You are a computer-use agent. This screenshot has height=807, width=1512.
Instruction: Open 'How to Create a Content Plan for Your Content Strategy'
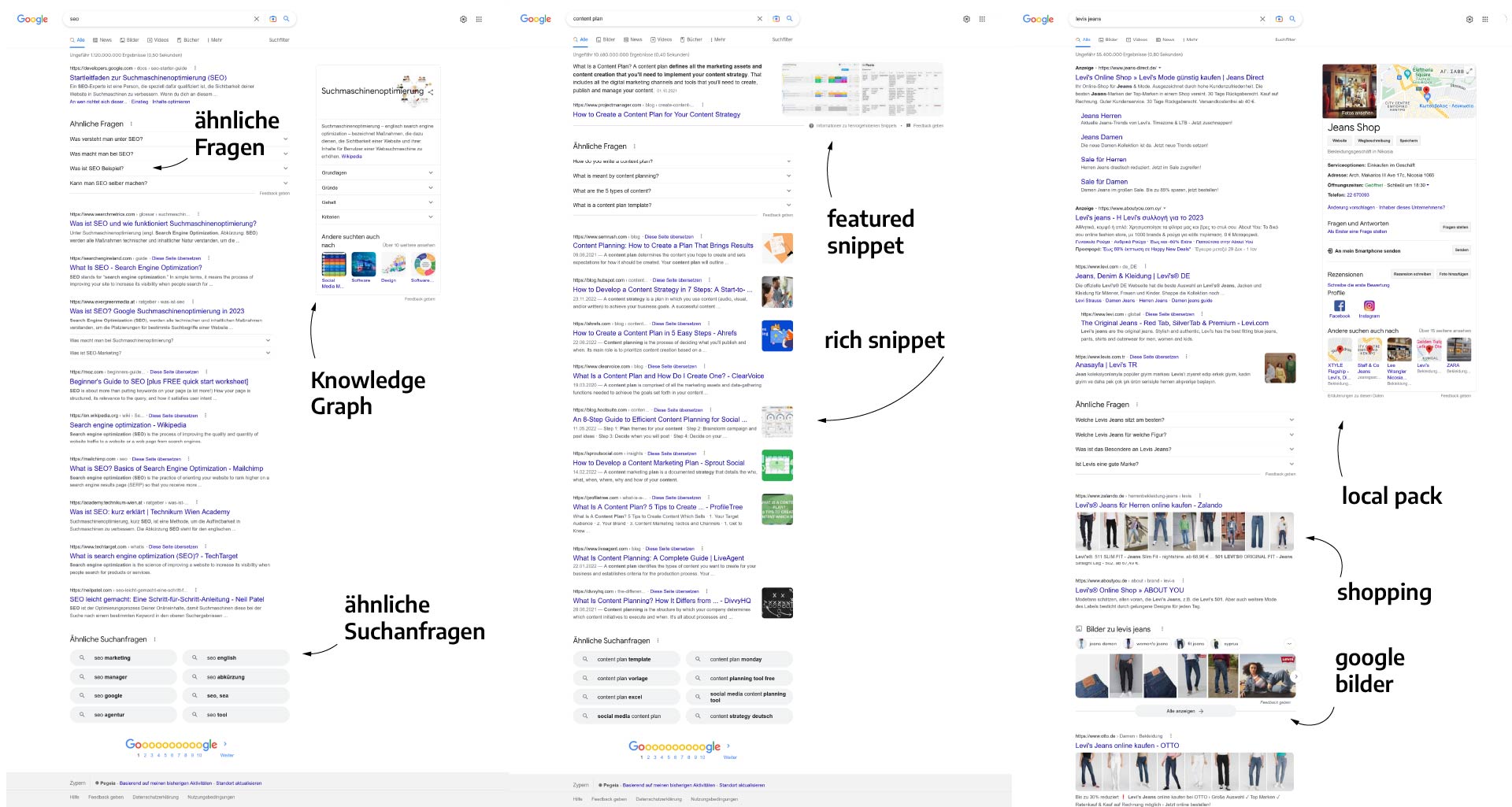coord(656,115)
